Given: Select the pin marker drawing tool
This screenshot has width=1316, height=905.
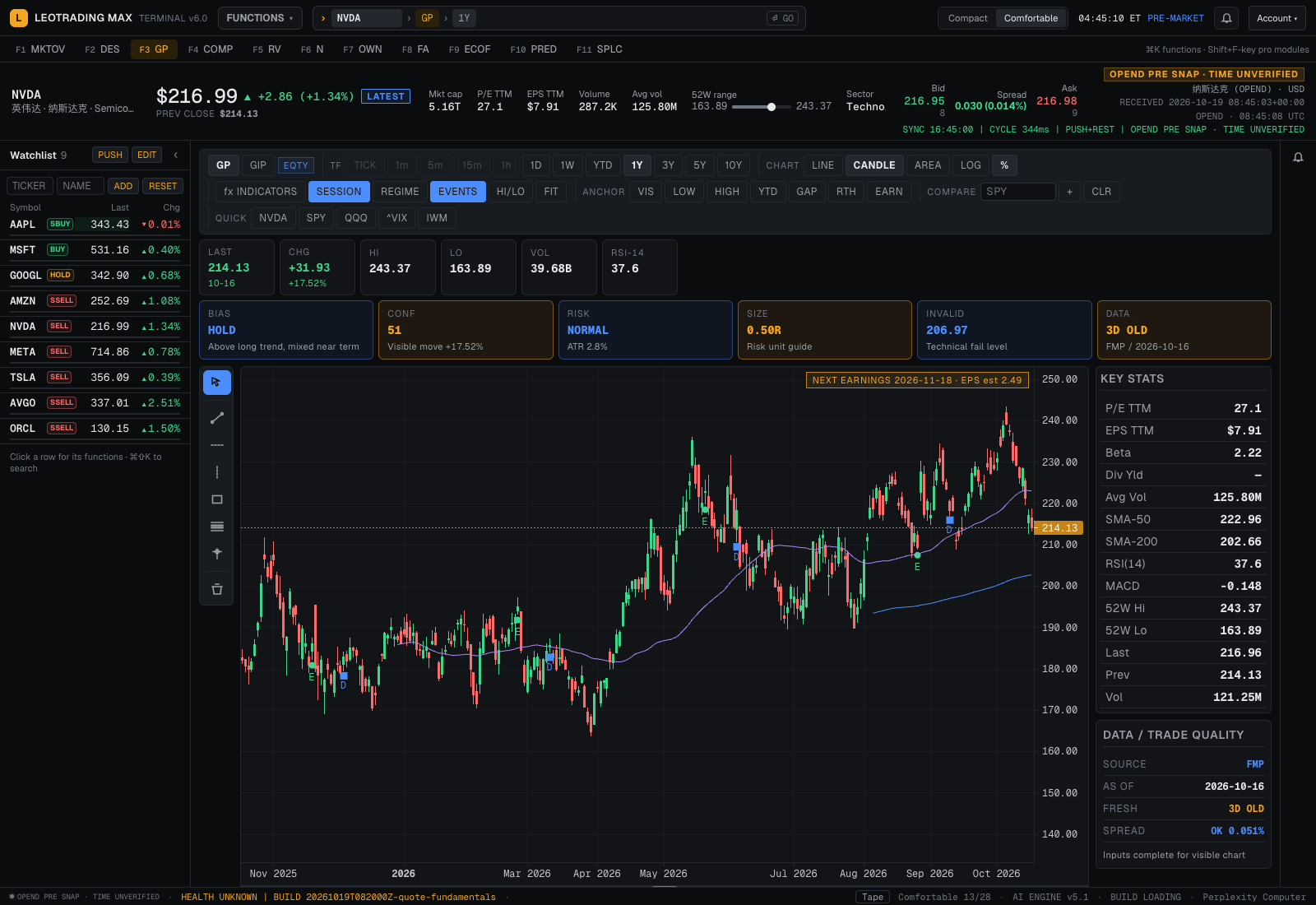Looking at the screenshot, I should 217,554.
